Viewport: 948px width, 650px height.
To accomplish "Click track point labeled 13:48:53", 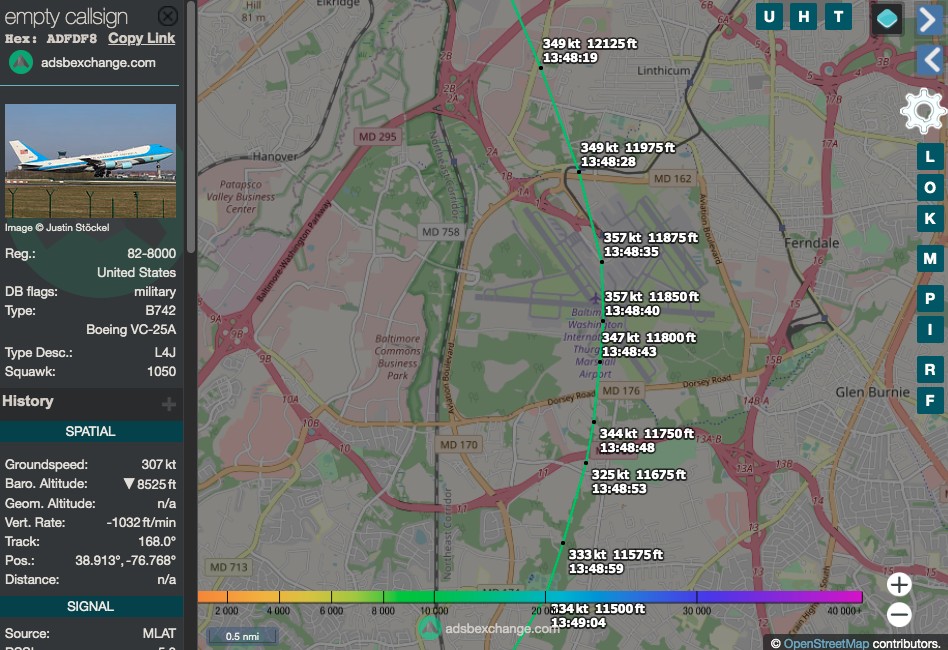I will [585, 463].
